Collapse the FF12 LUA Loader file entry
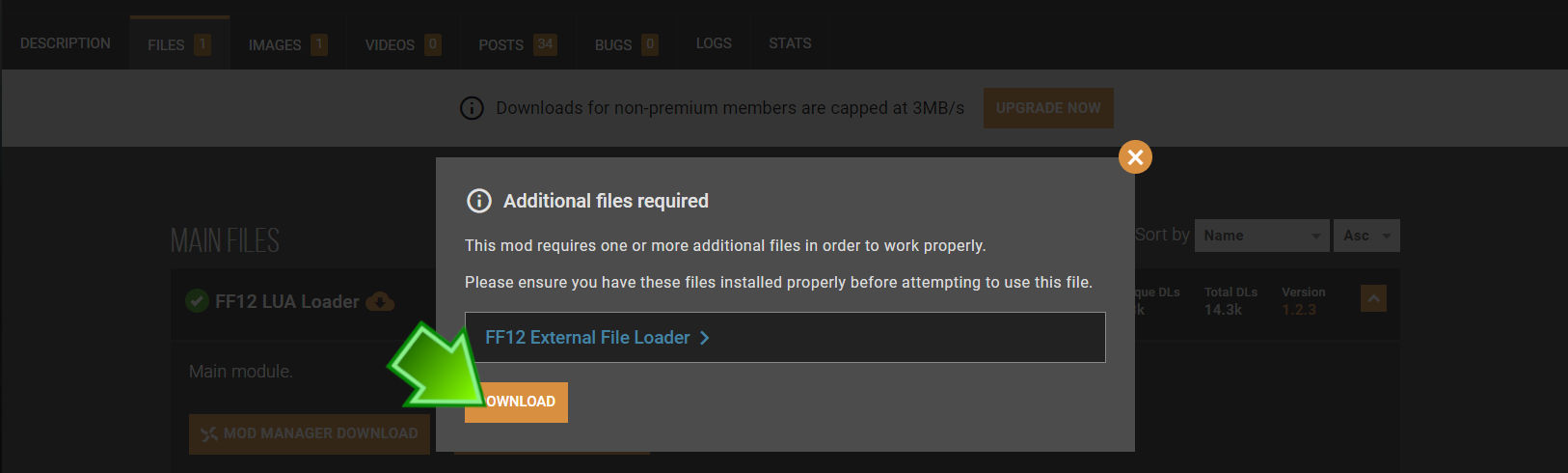 click(1373, 298)
